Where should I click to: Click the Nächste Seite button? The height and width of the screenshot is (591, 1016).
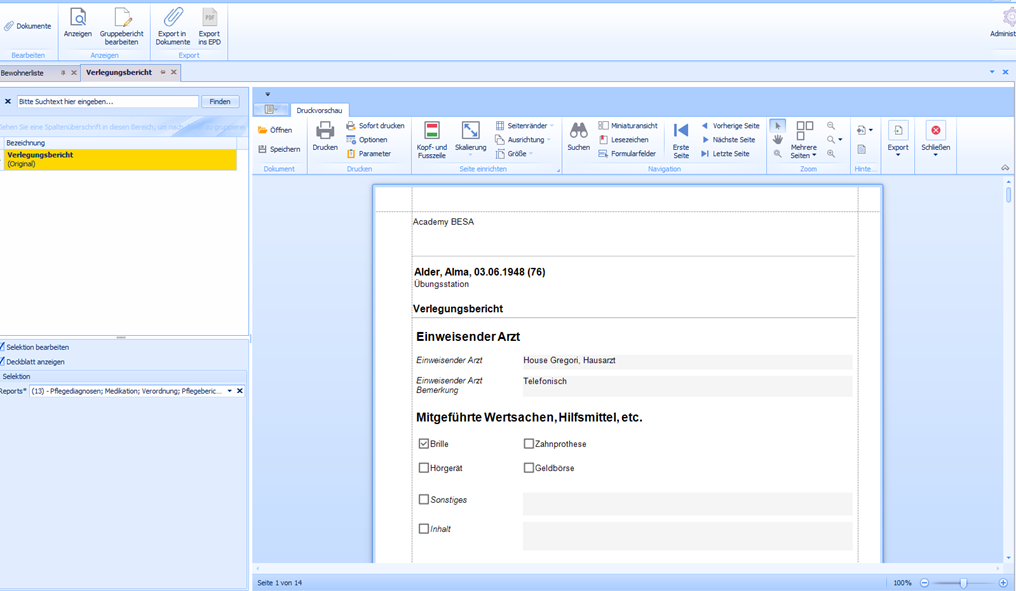tap(730, 140)
